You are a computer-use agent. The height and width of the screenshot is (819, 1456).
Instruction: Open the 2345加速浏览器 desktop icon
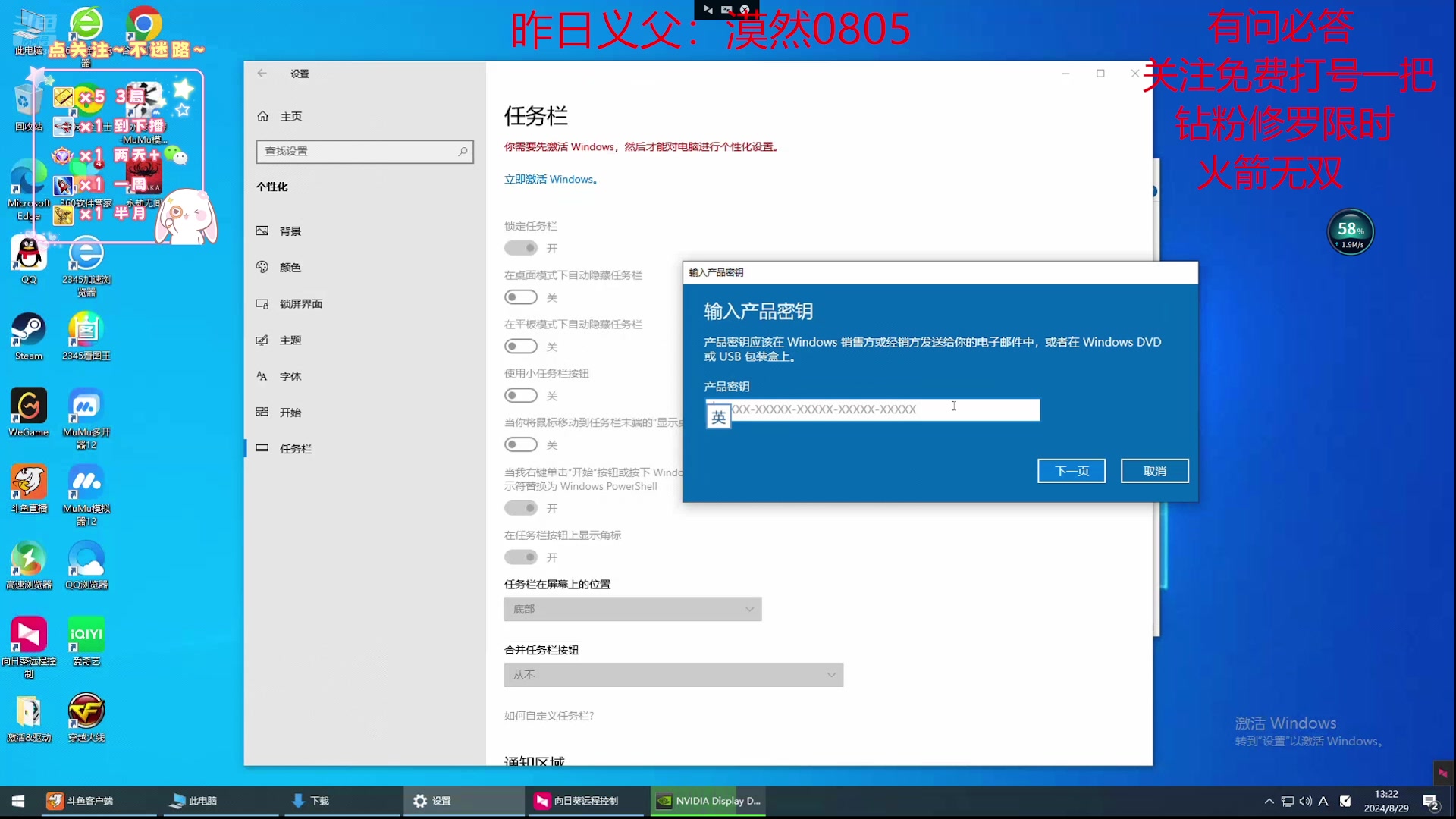pyautogui.click(x=86, y=265)
